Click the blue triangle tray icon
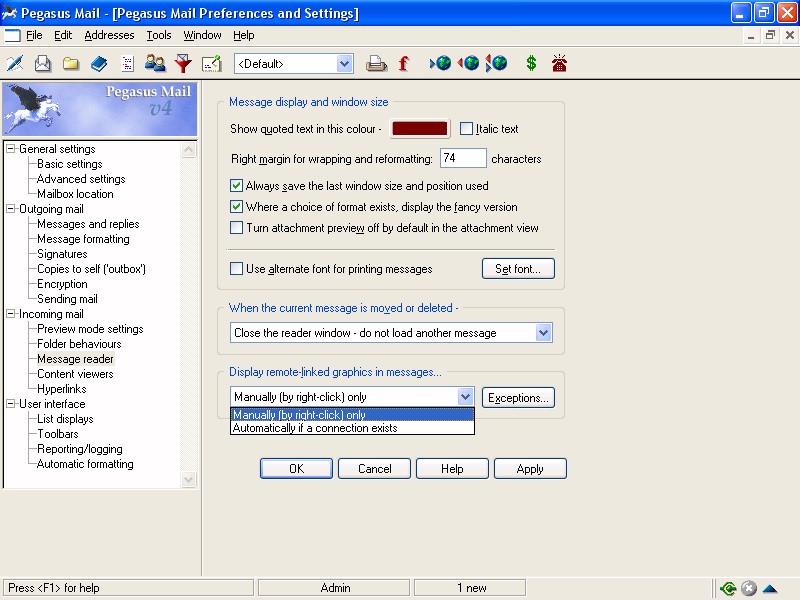800x600 pixels. 770,589
